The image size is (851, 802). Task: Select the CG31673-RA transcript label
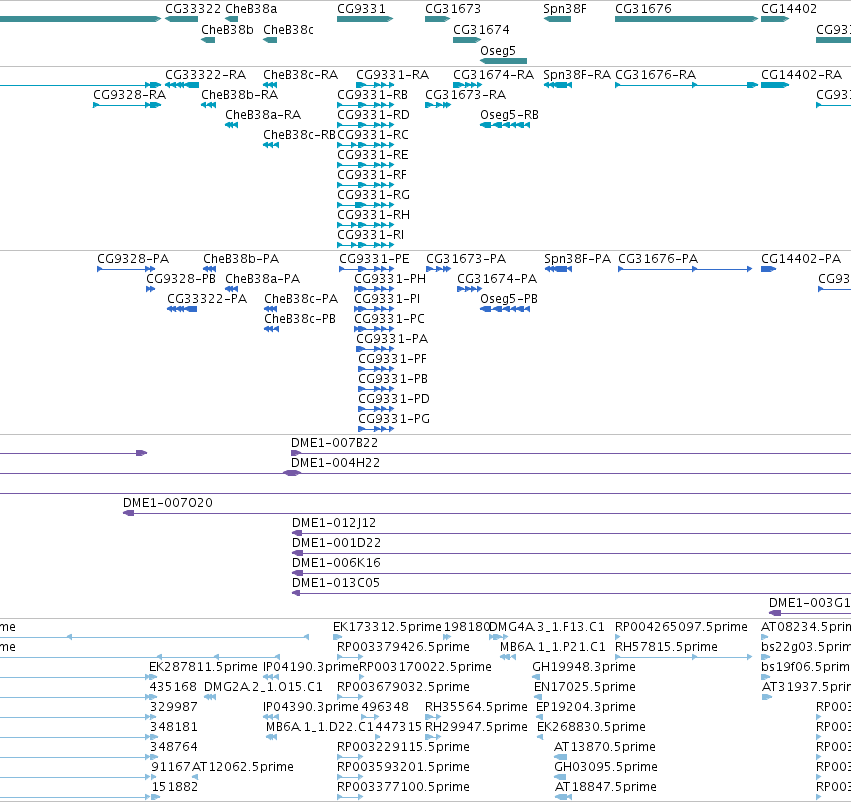(465, 95)
